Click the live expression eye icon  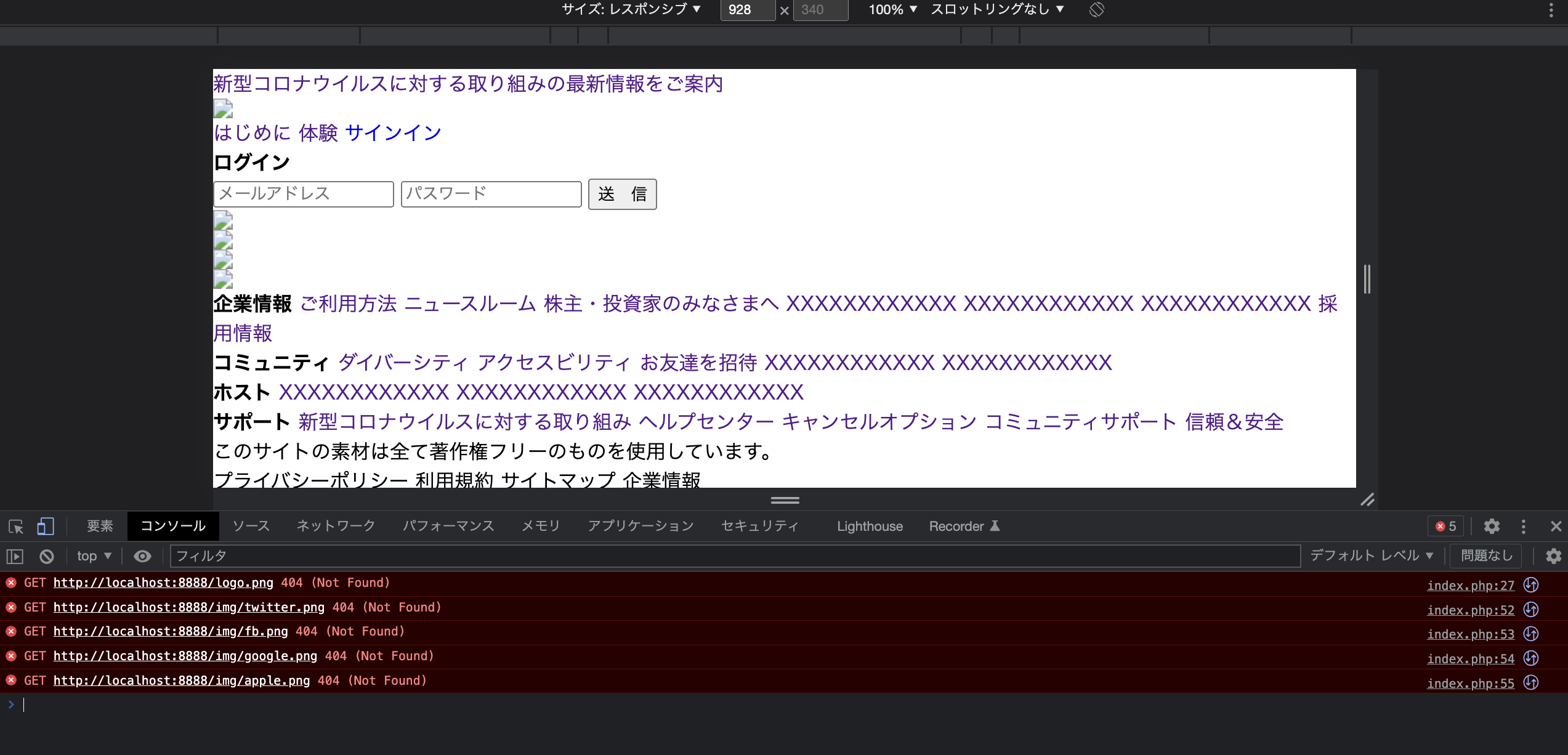(x=142, y=556)
